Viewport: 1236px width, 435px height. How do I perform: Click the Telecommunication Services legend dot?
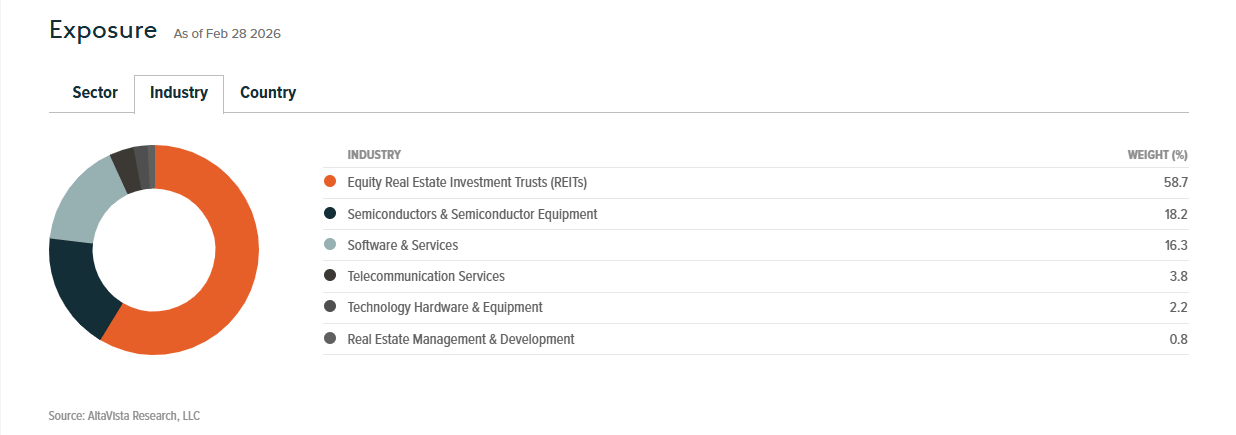[330, 276]
